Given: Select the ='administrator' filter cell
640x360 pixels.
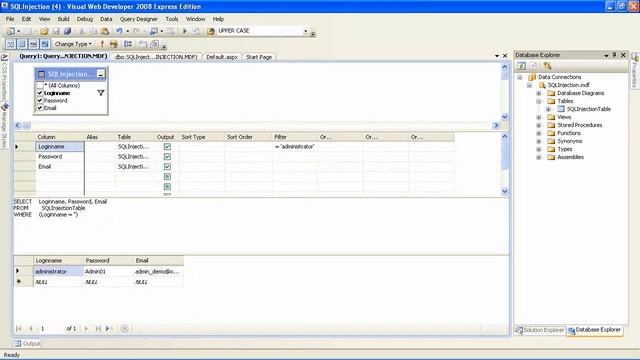Looking at the screenshot, I should point(295,147).
